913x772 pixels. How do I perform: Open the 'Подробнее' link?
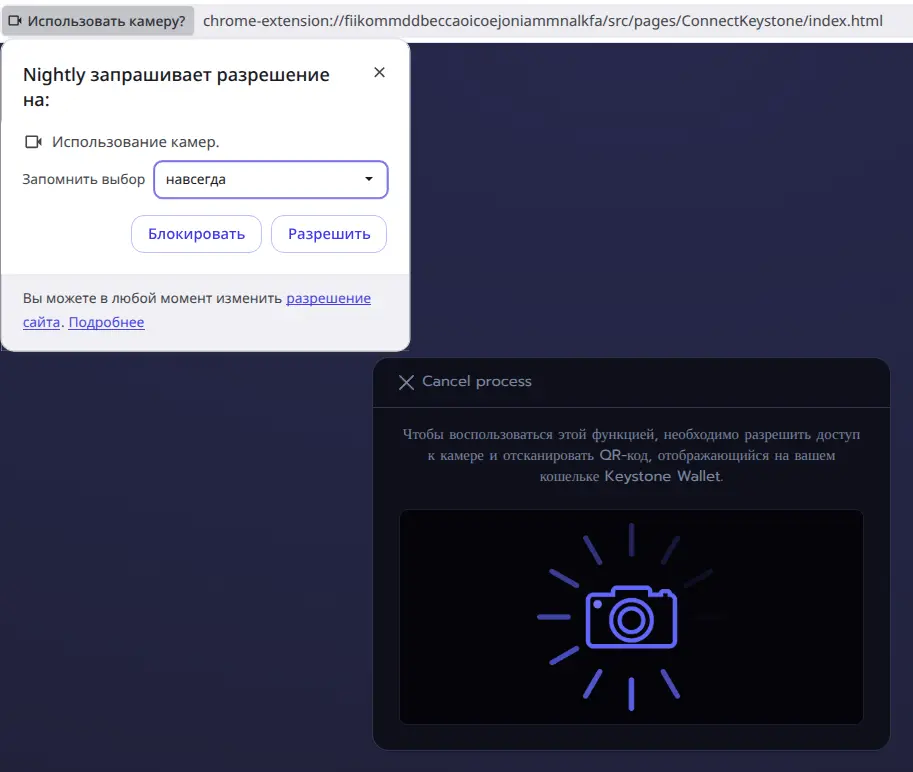tap(106, 322)
